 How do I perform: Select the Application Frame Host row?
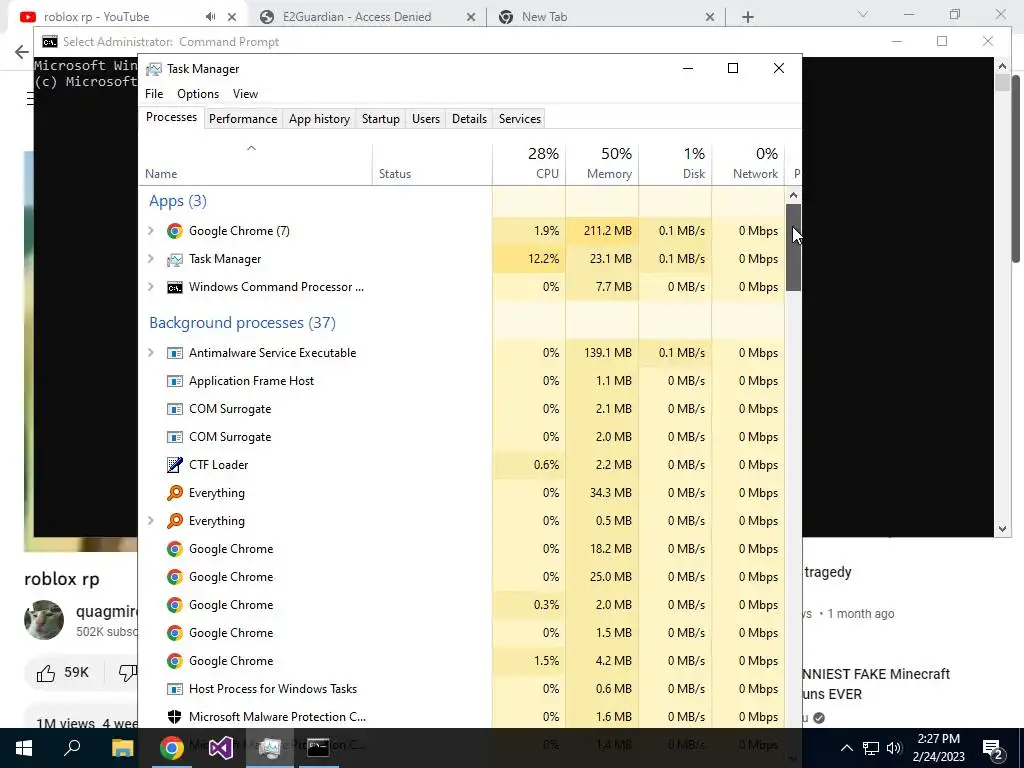click(x=462, y=381)
